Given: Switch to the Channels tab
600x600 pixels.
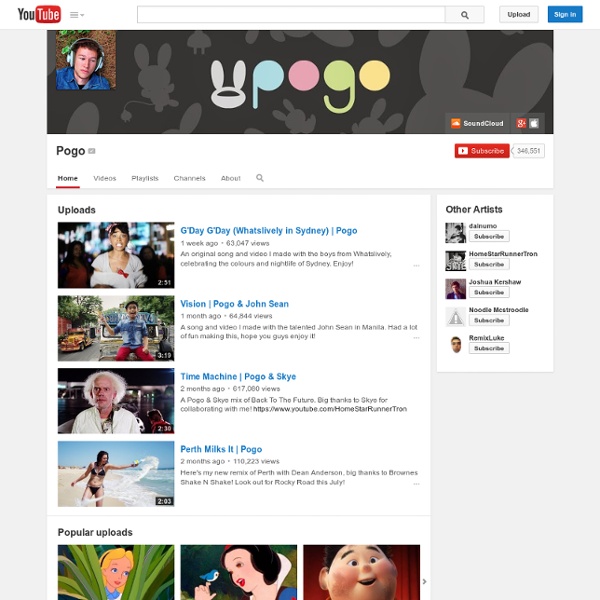Looking at the screenshot, I should tap(189, 178).
